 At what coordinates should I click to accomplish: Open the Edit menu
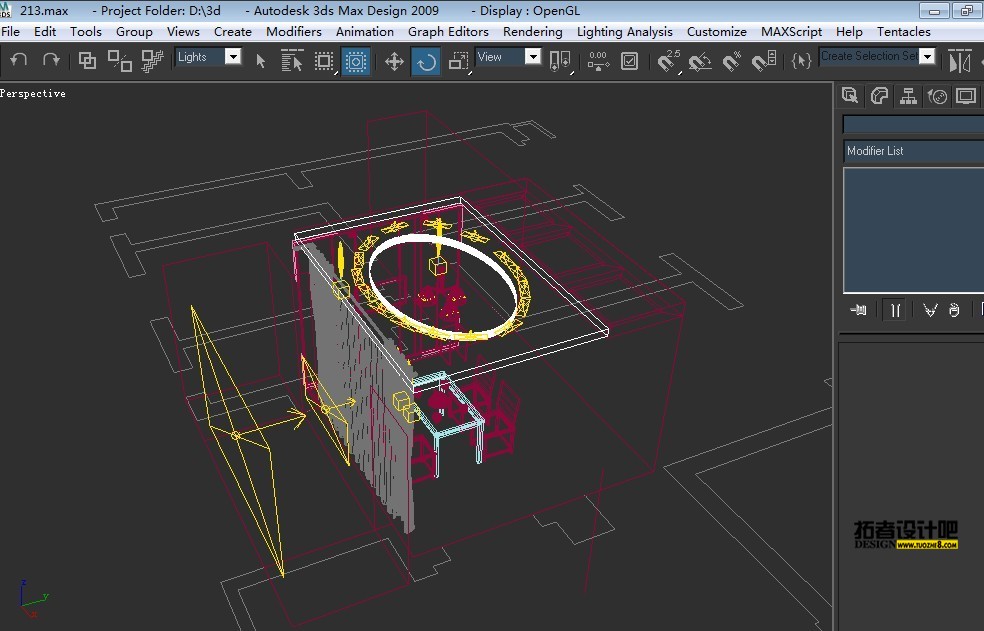tap(45, 31)
